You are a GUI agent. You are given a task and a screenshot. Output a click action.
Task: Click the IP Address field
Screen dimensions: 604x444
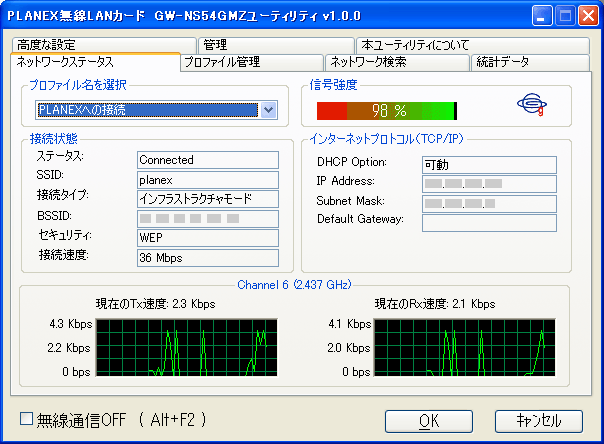pyautogui.click(x=489, y=184)
